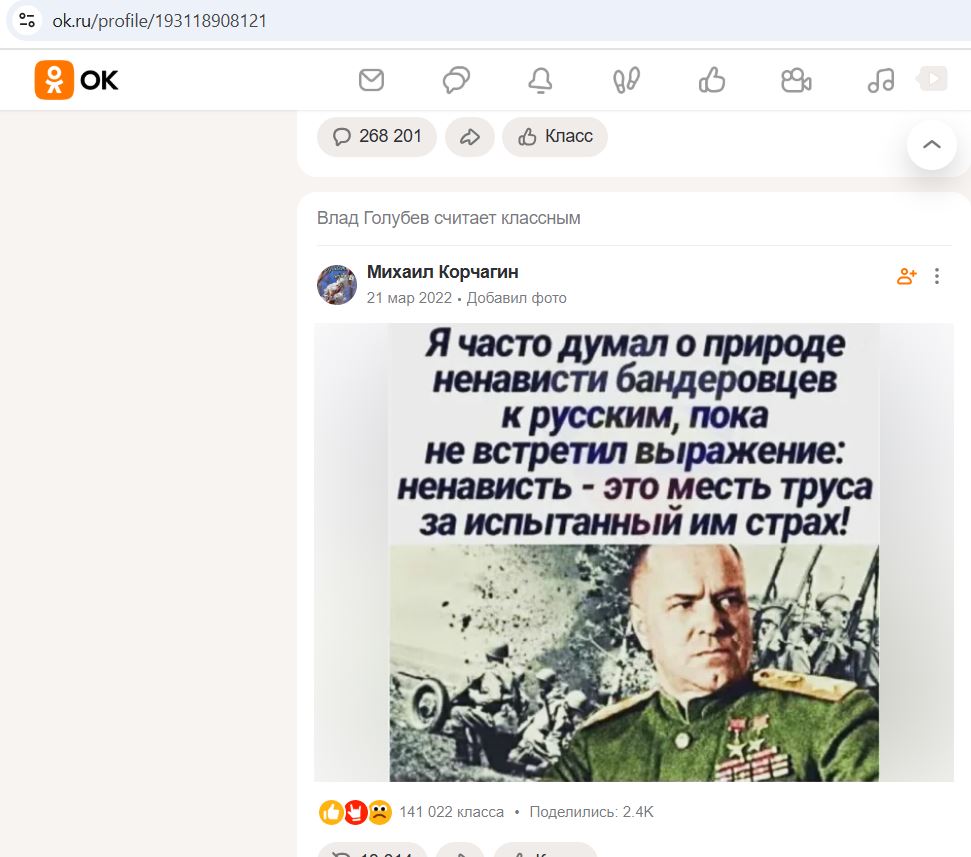Toggle the Класс like button
971x857 pixels.
tap(555, 136)
